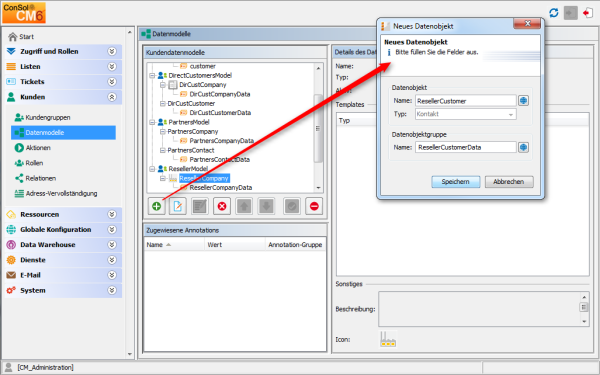
Task: Click the ConSol CM6 logo
Action: coord(24,13)
